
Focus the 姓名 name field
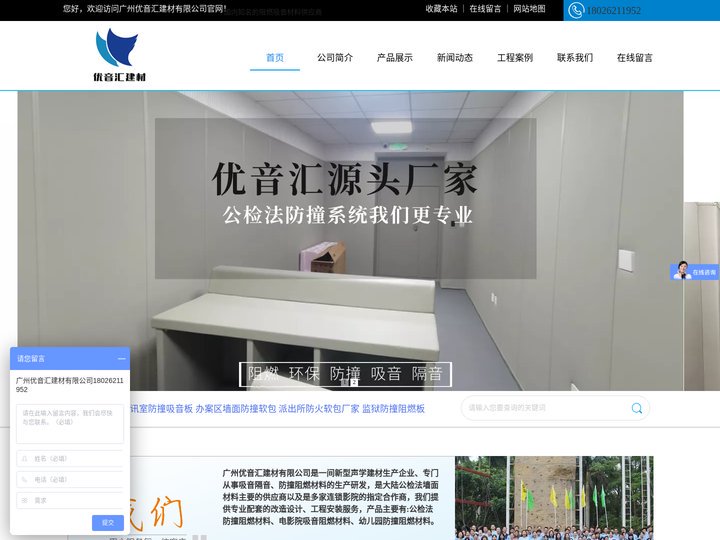[70, 458]
